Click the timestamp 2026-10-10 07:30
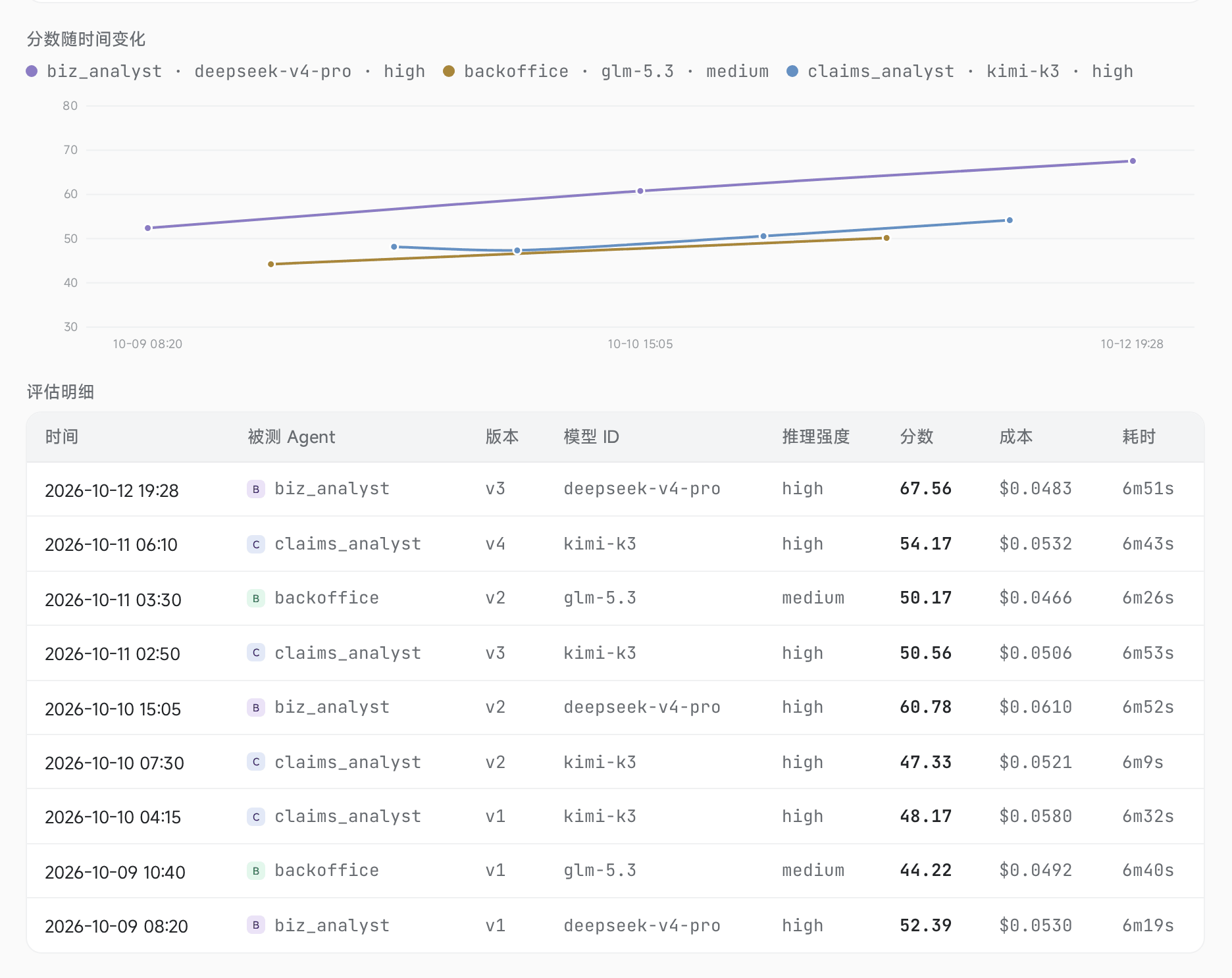The image size is (1232, 978). (x=115, y=763)
